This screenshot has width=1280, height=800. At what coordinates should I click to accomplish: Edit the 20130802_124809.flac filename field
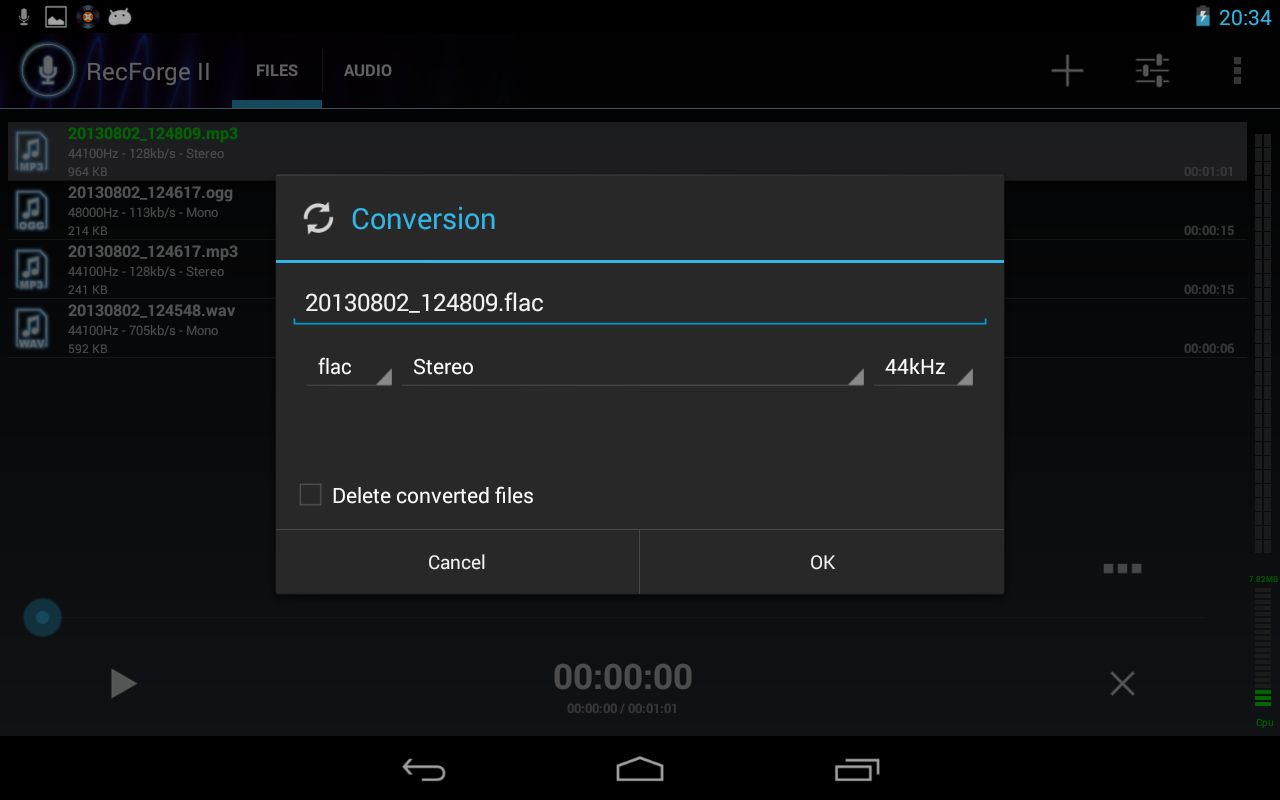point(639,302)
